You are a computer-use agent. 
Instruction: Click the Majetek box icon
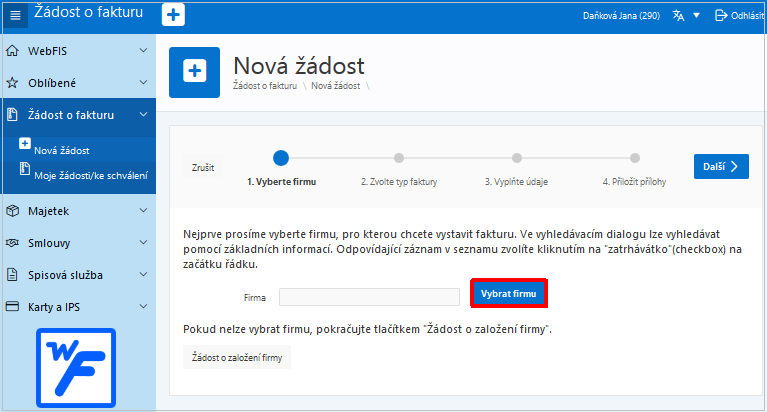point(13,211)
